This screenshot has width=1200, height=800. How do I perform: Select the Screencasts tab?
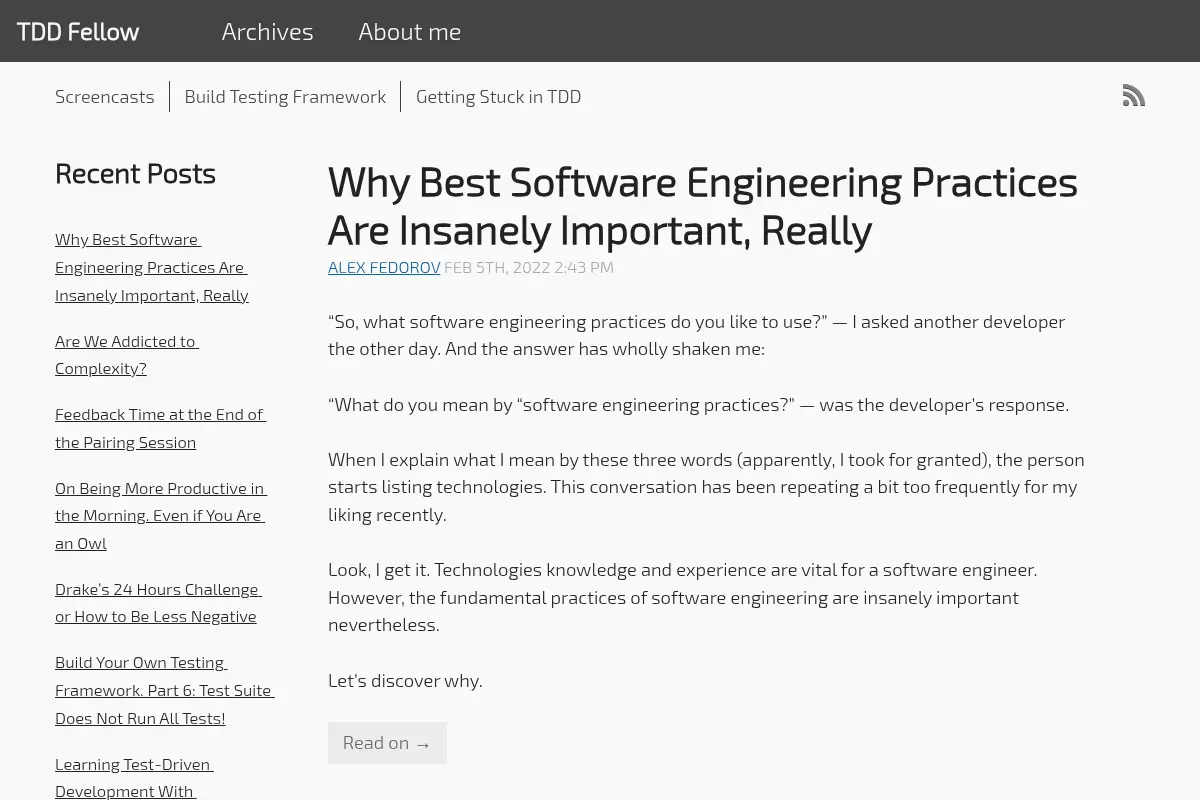[x=105, y=97]
